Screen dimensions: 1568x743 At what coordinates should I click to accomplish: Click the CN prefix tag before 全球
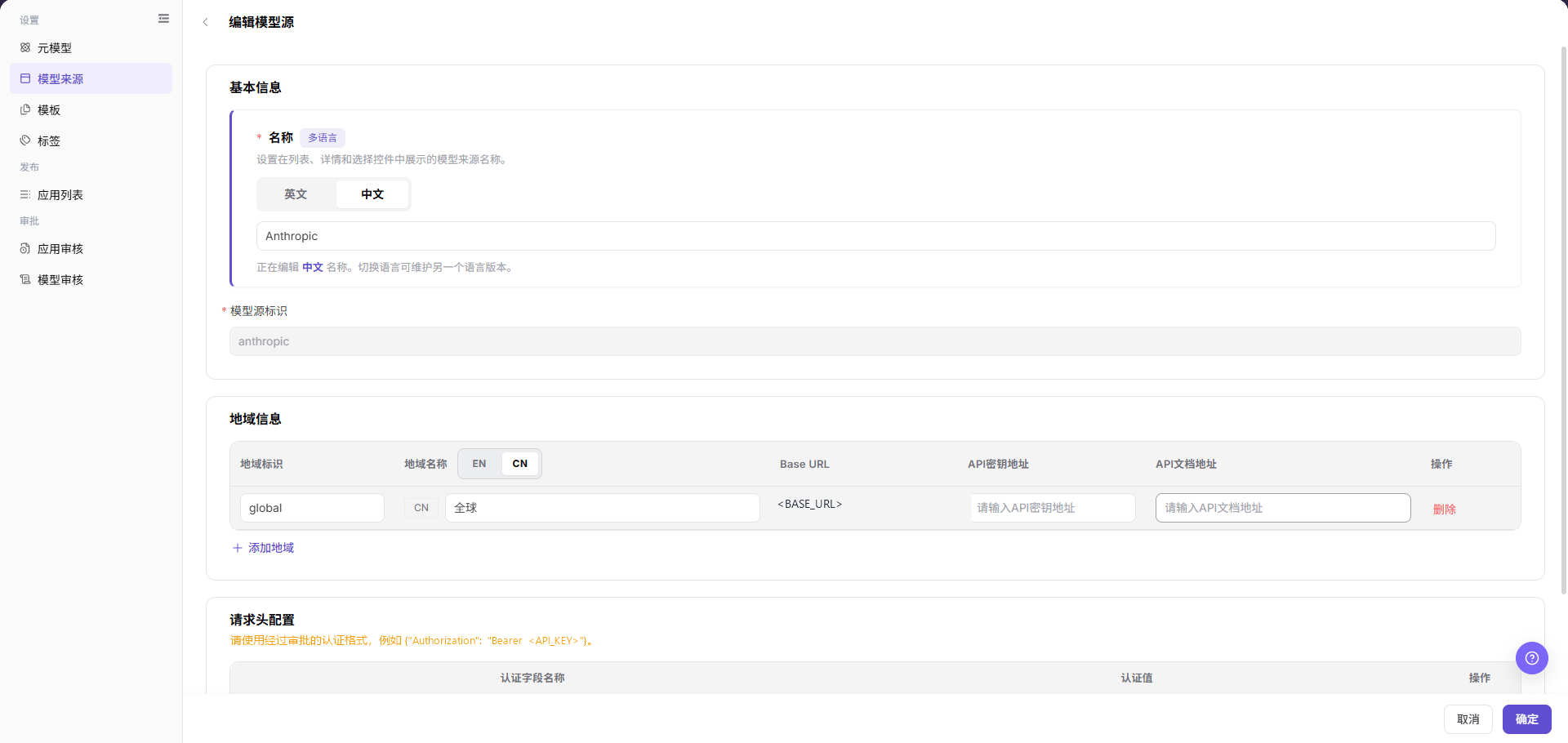pyautogui.click(x=421, y=508)
